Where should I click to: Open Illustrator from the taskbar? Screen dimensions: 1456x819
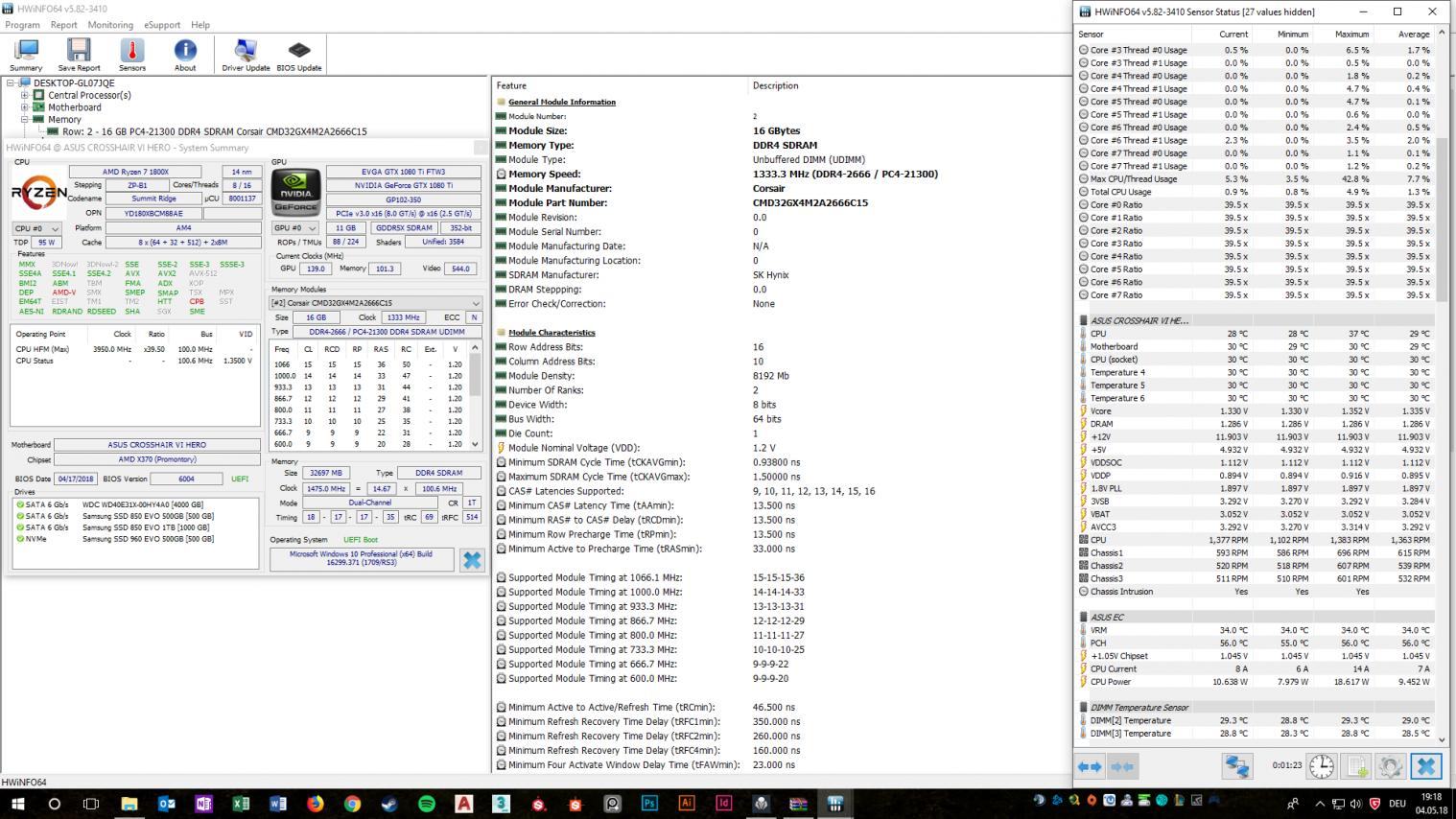687,804
